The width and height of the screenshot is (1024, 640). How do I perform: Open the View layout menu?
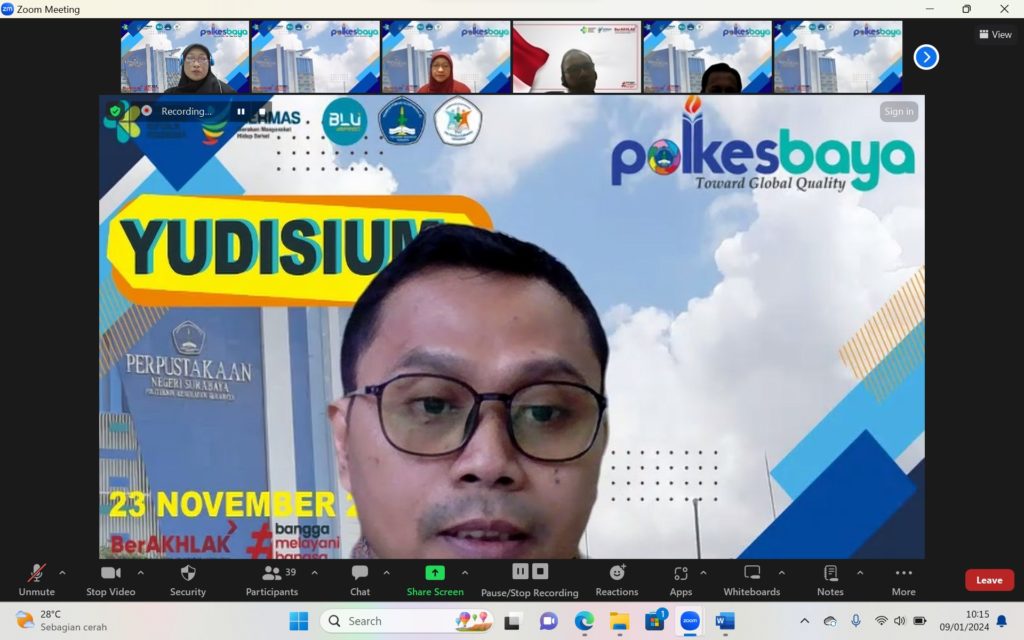pos(995,35)
